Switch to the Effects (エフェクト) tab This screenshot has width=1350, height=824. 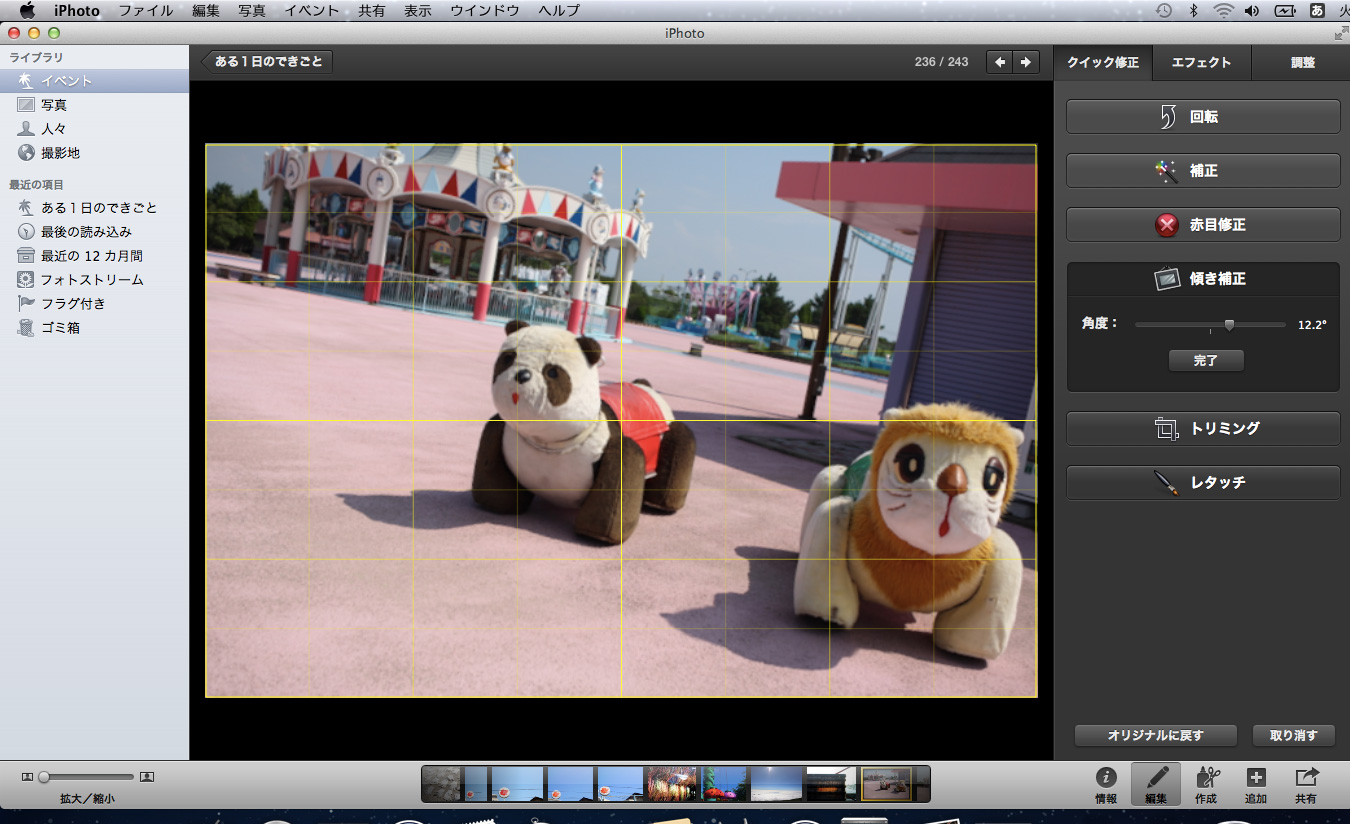(1201, 62)
